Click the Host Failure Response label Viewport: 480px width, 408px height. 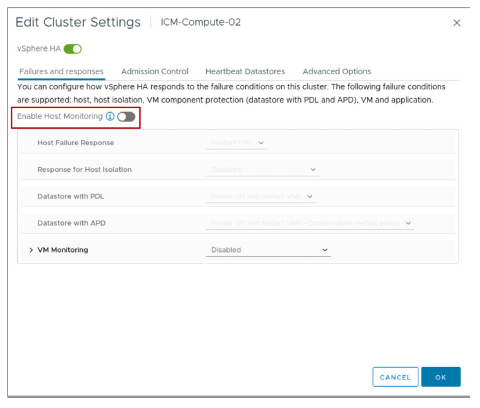pyautogui.click(x=76, y=143)
